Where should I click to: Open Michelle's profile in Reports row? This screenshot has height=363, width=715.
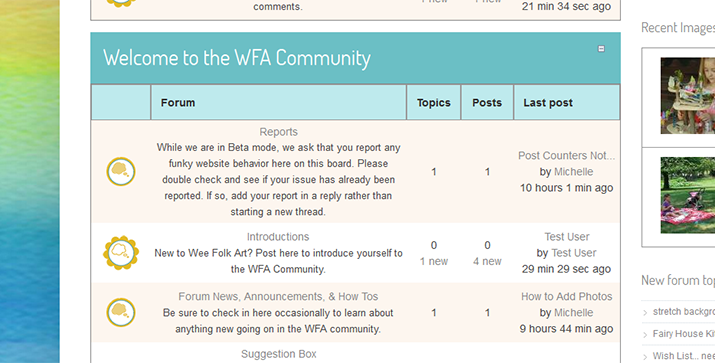[x=573, y=171]
